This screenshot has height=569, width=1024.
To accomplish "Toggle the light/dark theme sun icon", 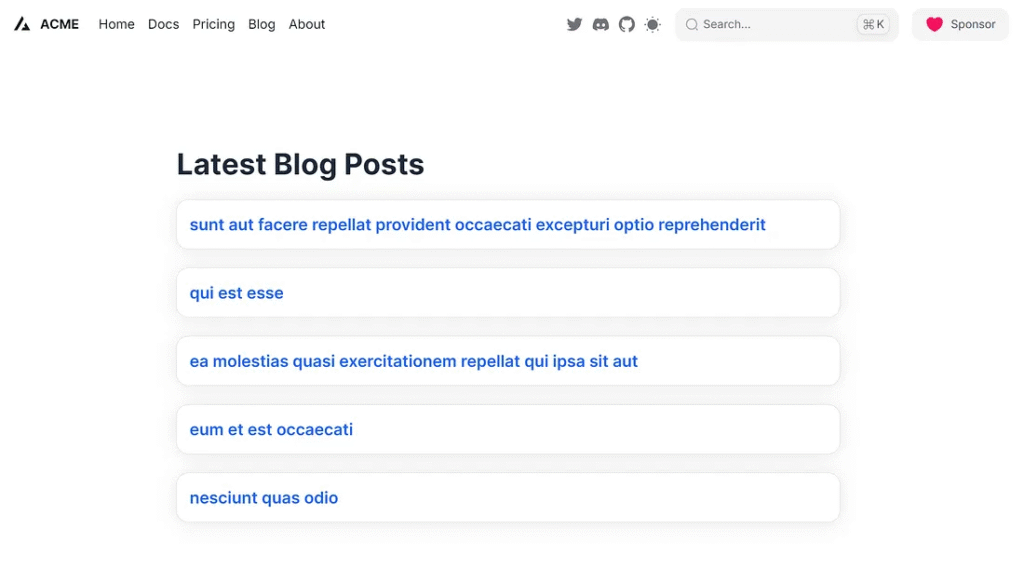I will coord(653,24).
